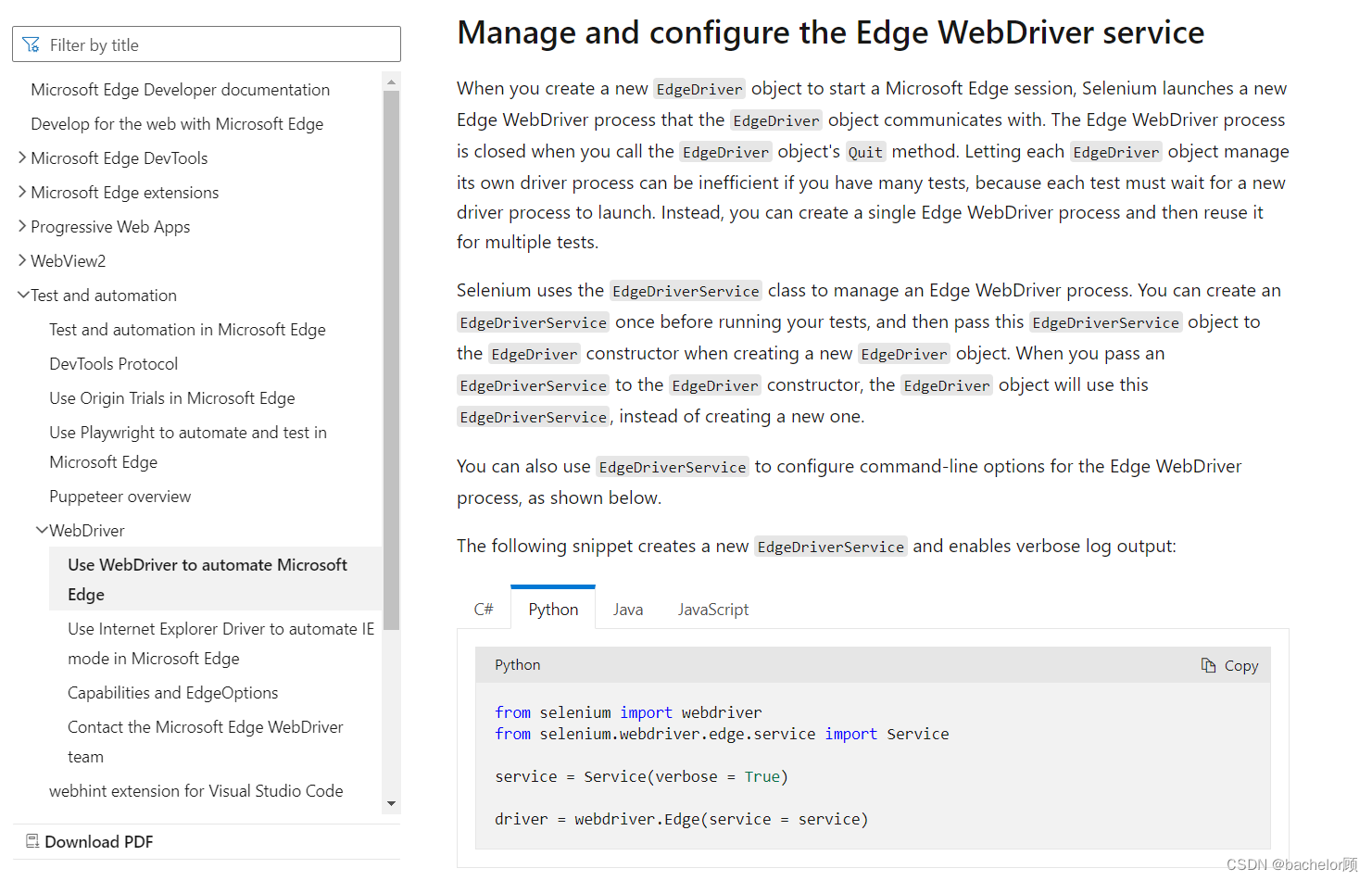Click the Copy code icon

1208,665
